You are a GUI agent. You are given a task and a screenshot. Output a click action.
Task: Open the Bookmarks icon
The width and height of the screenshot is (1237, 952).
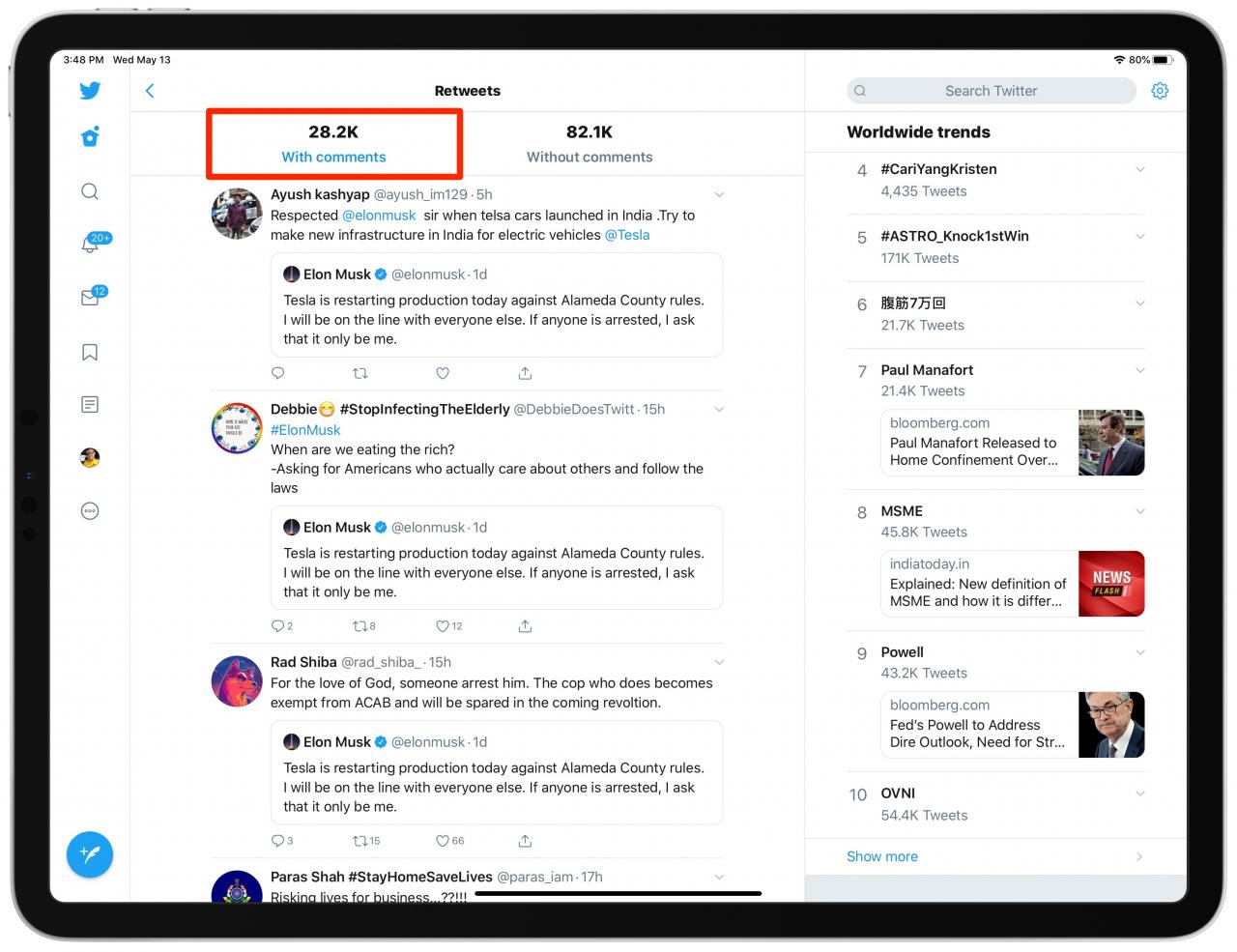point(90,353)
